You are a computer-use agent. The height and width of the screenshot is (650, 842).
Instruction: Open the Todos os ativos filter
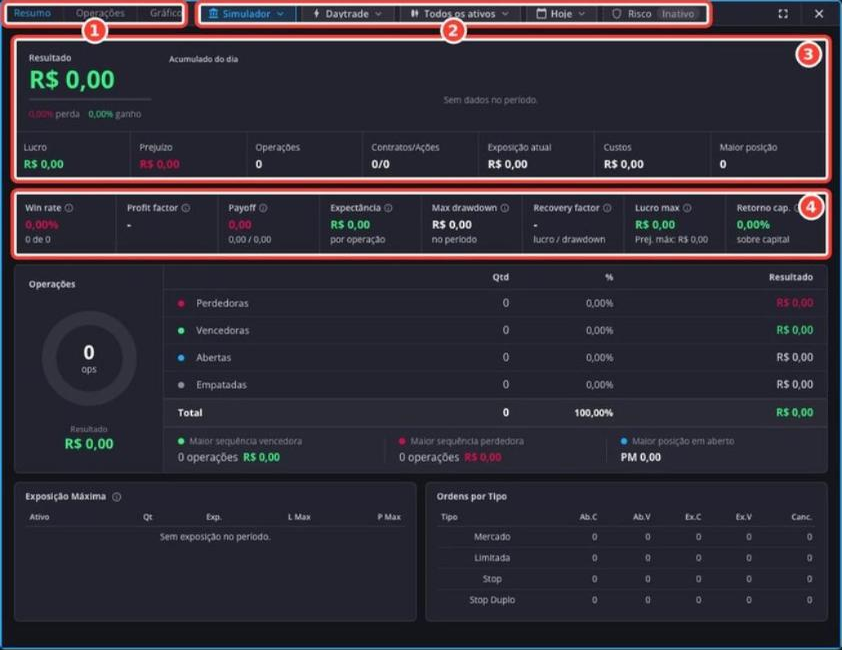[460, 14]
